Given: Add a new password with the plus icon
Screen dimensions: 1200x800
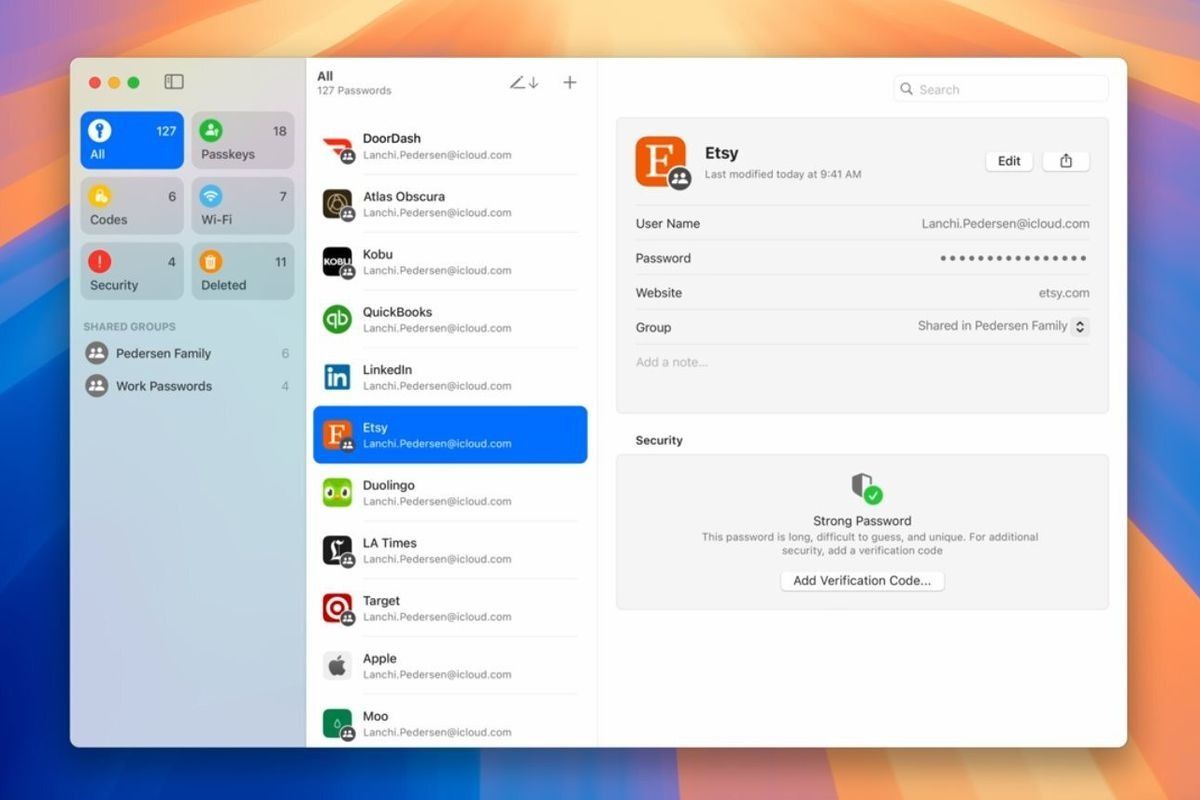Looking at the screenshot, I should pos(569,82).
